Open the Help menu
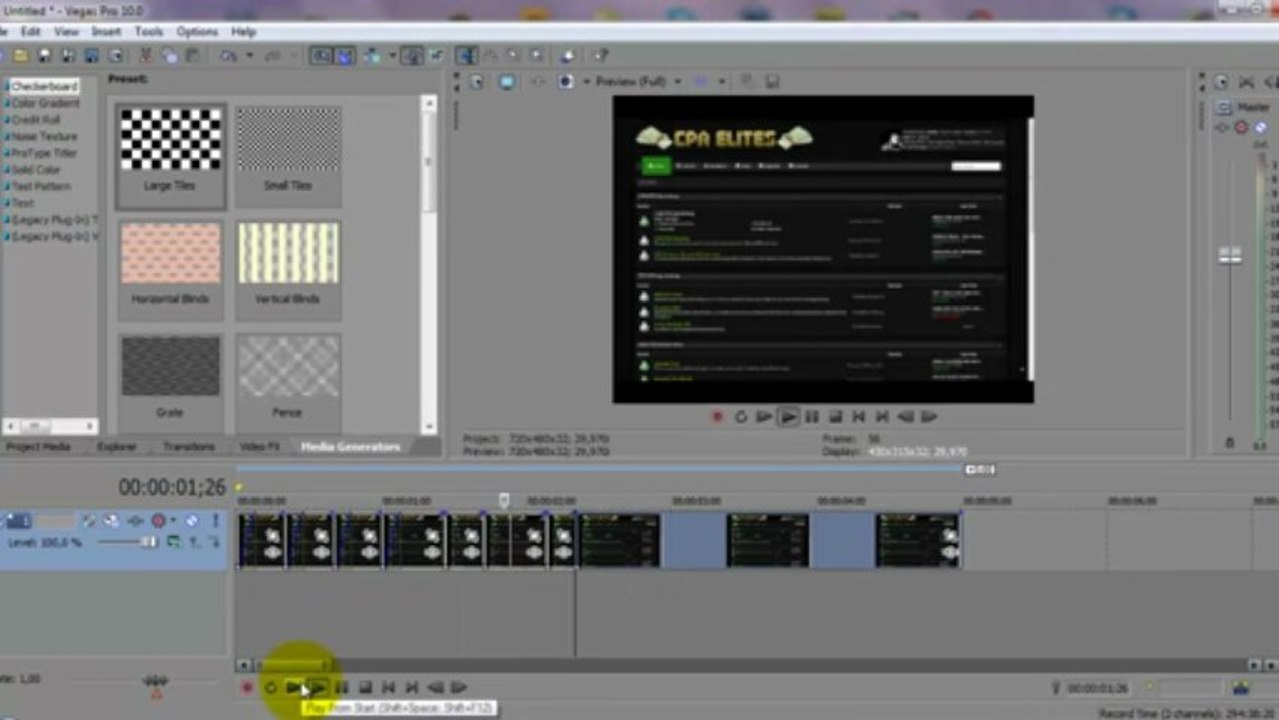 point(244,32)
